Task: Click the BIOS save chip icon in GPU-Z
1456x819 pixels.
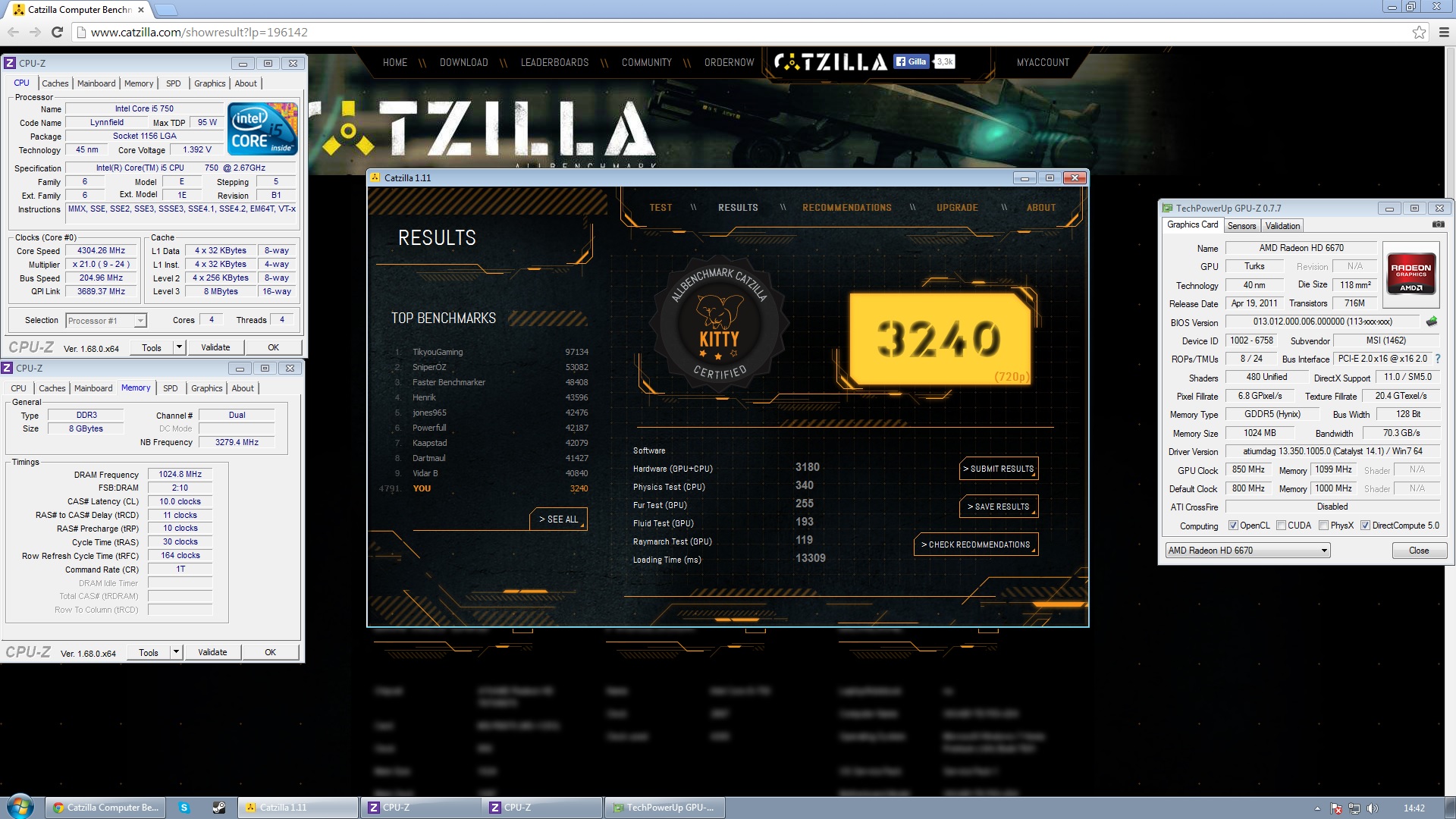Action: point(1432,322)
